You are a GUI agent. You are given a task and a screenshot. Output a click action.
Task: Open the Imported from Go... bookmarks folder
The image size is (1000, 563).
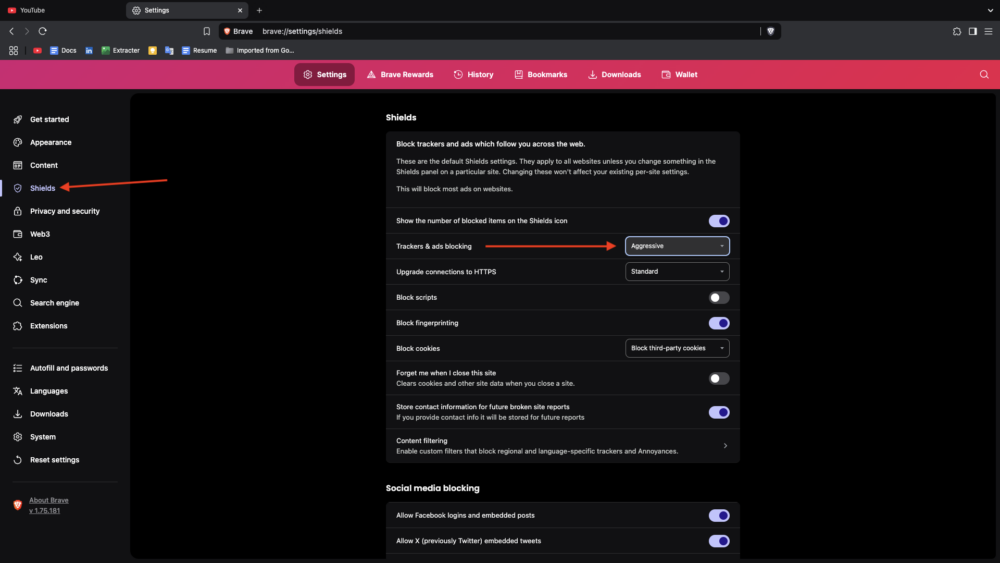260,50
